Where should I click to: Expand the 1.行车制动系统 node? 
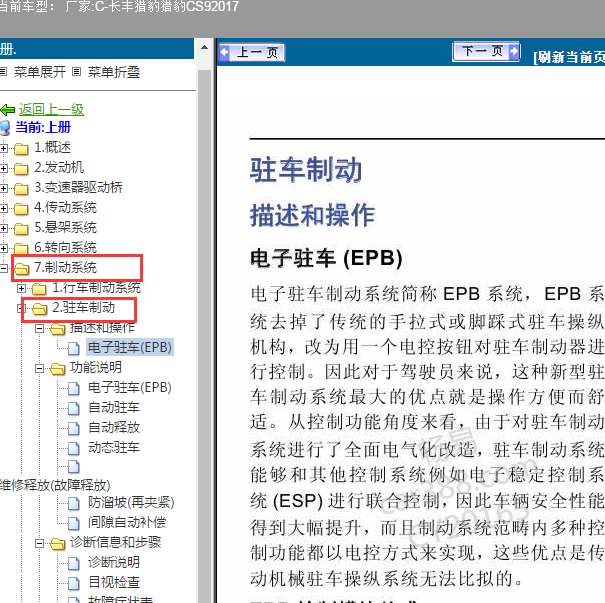[x=22, y=288]
